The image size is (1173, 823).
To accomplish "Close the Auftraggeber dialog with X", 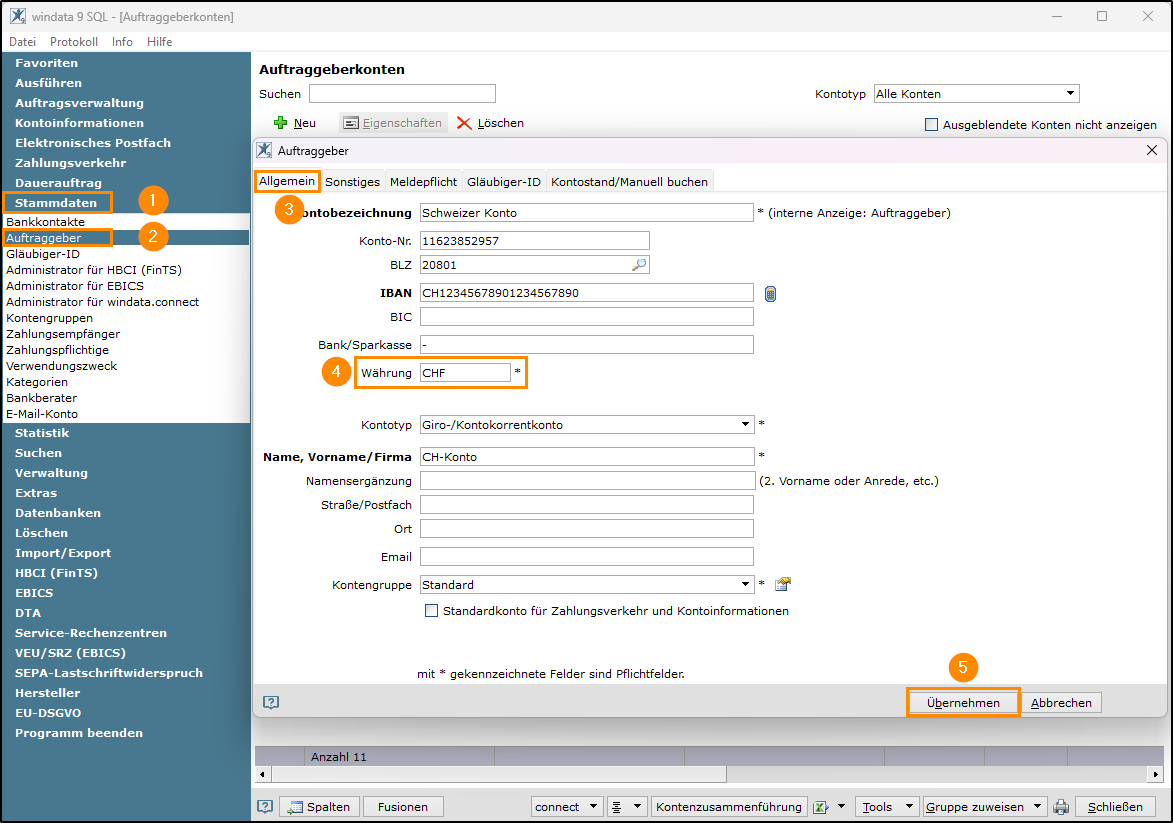I will click(x=1152, y=150).
